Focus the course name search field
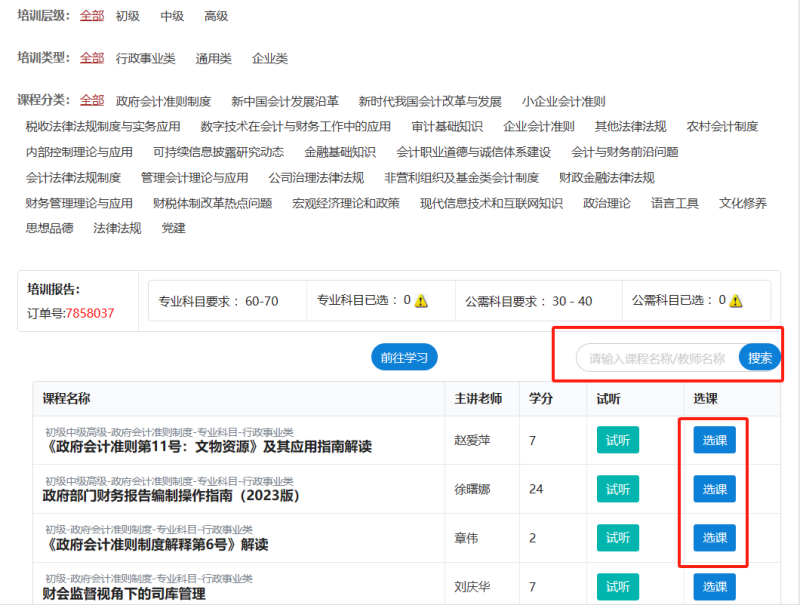 (x=657, y=358)
